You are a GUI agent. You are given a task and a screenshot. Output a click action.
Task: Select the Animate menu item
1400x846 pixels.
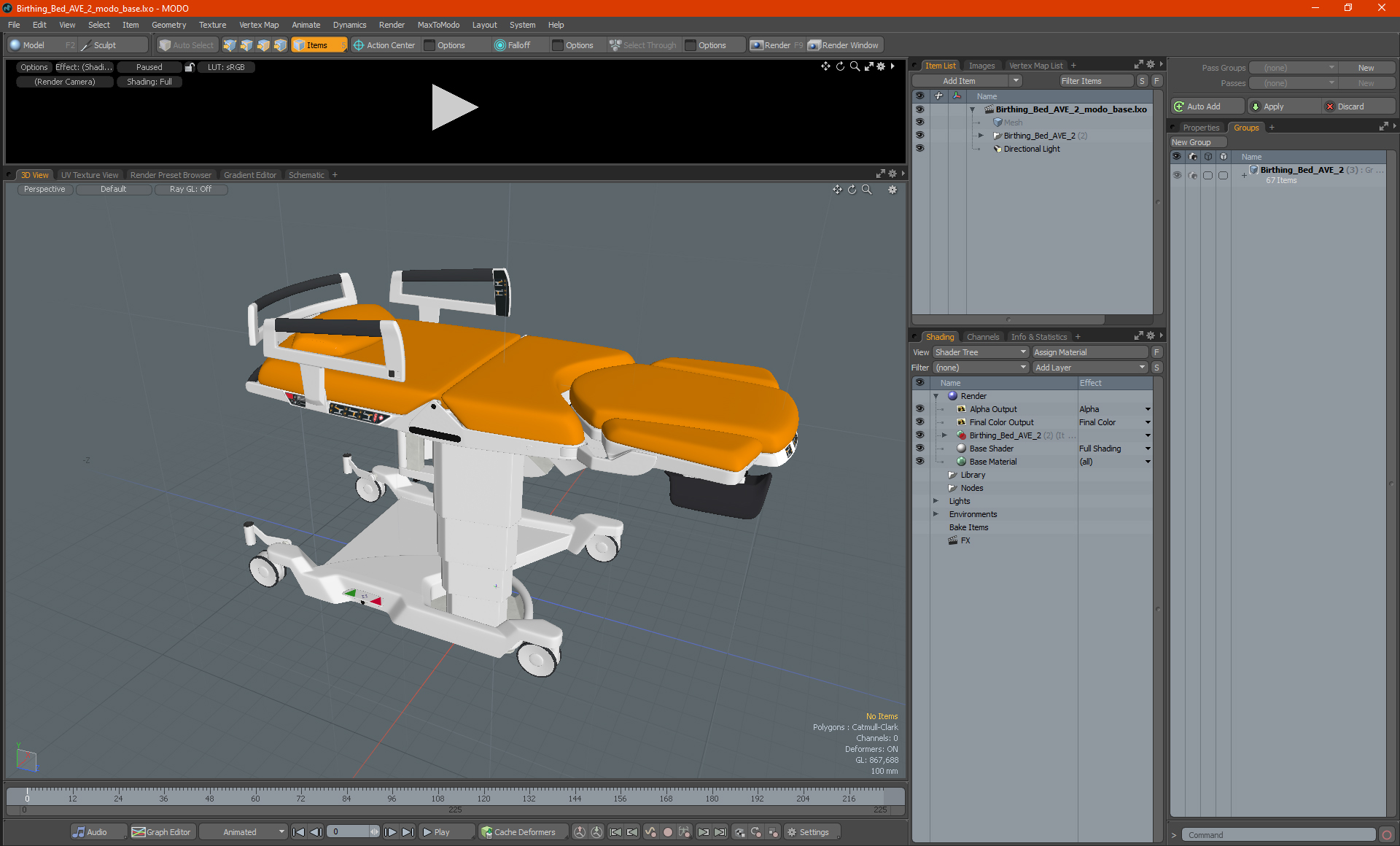(305, 26)
